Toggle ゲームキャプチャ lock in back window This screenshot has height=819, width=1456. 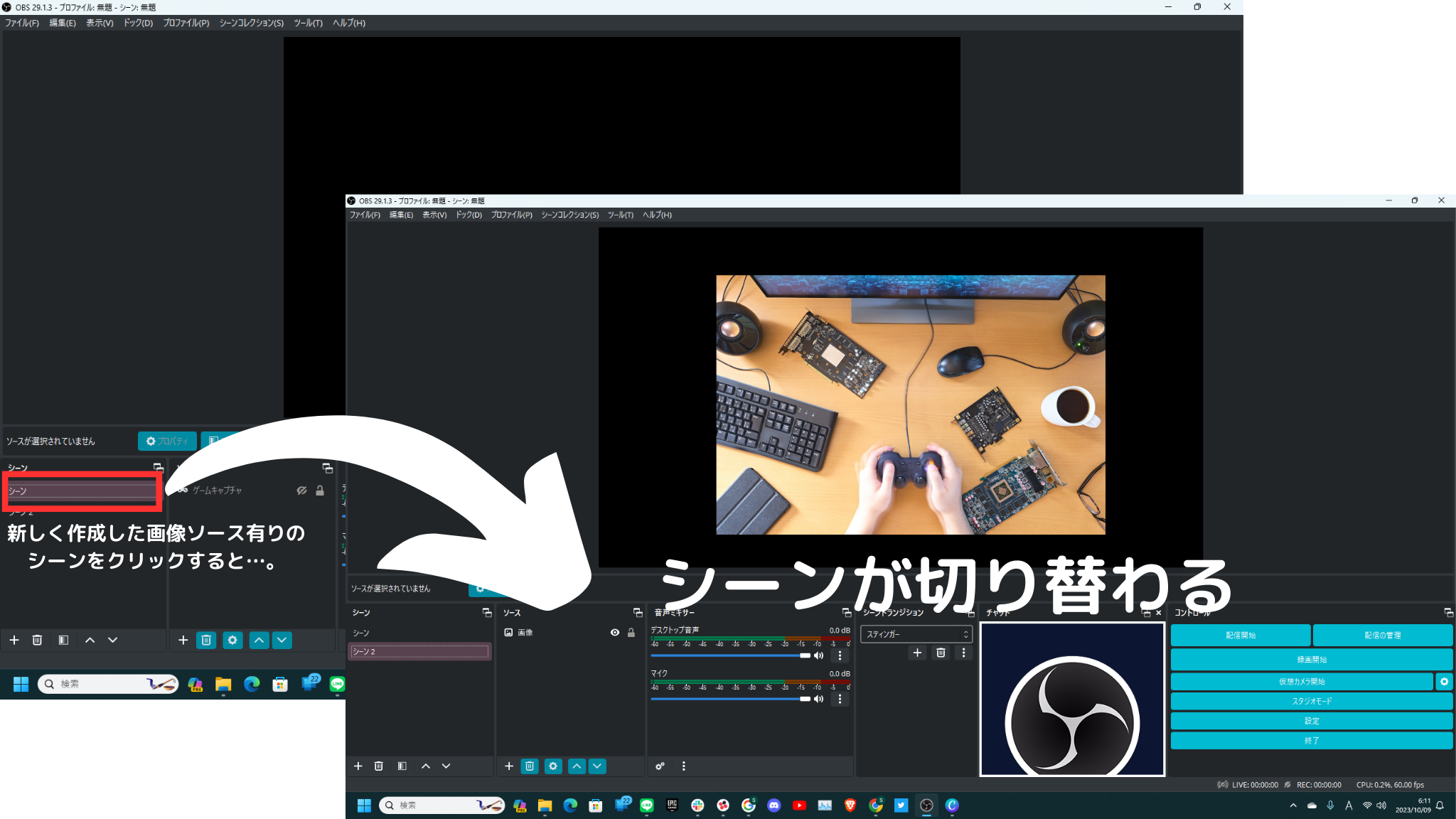(320, 490)
